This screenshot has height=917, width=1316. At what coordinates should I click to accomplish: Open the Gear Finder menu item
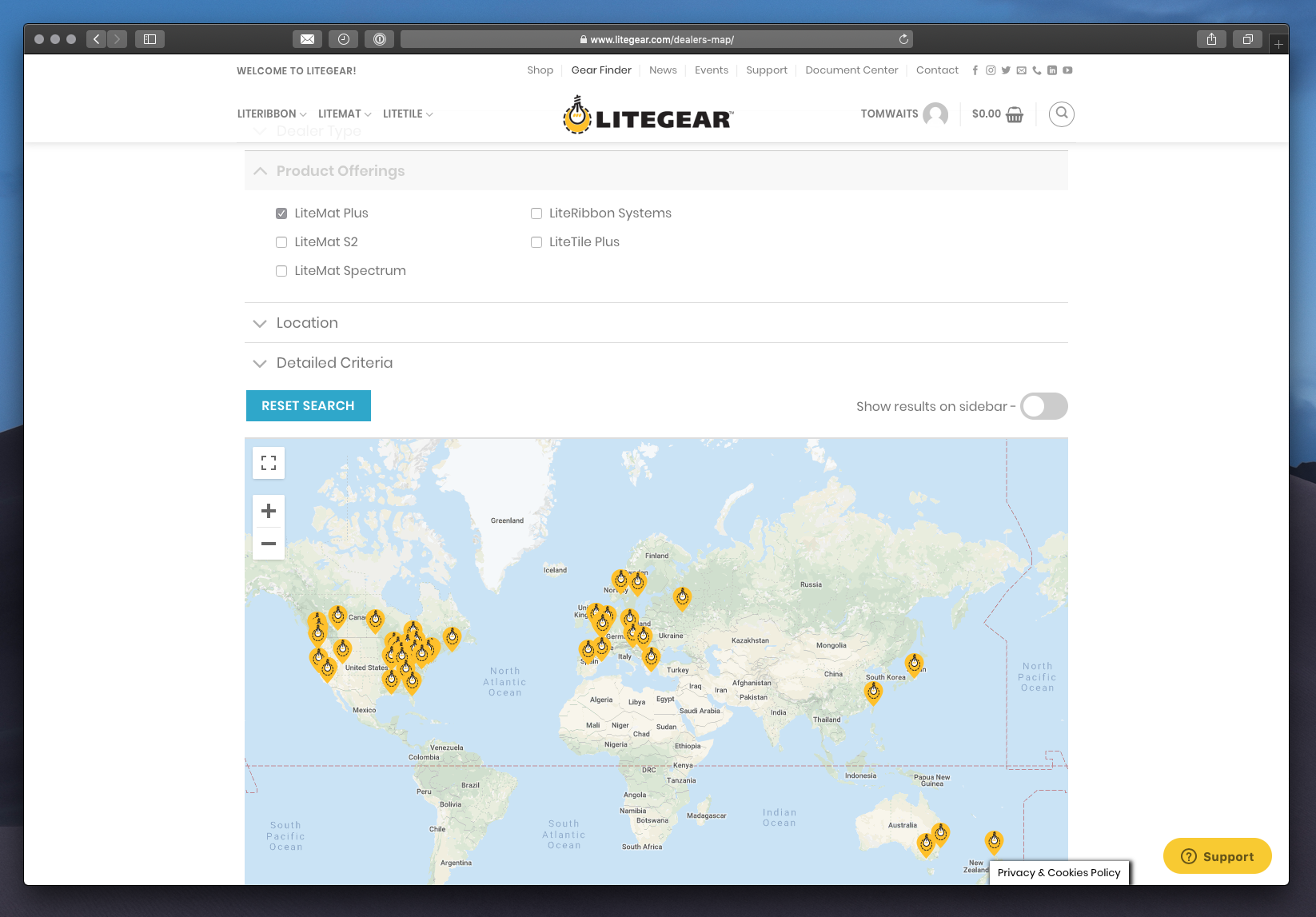601,70
